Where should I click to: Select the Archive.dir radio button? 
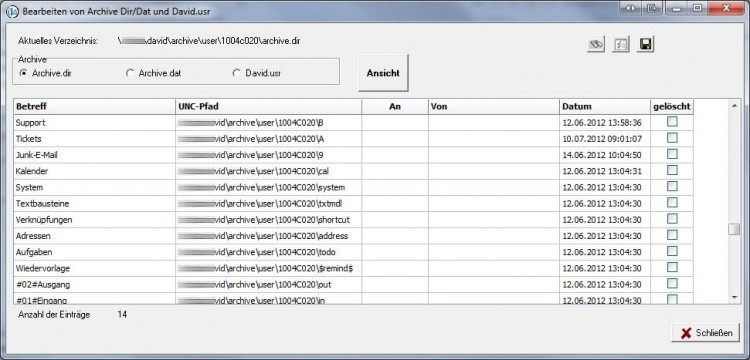tap(45, 74)
